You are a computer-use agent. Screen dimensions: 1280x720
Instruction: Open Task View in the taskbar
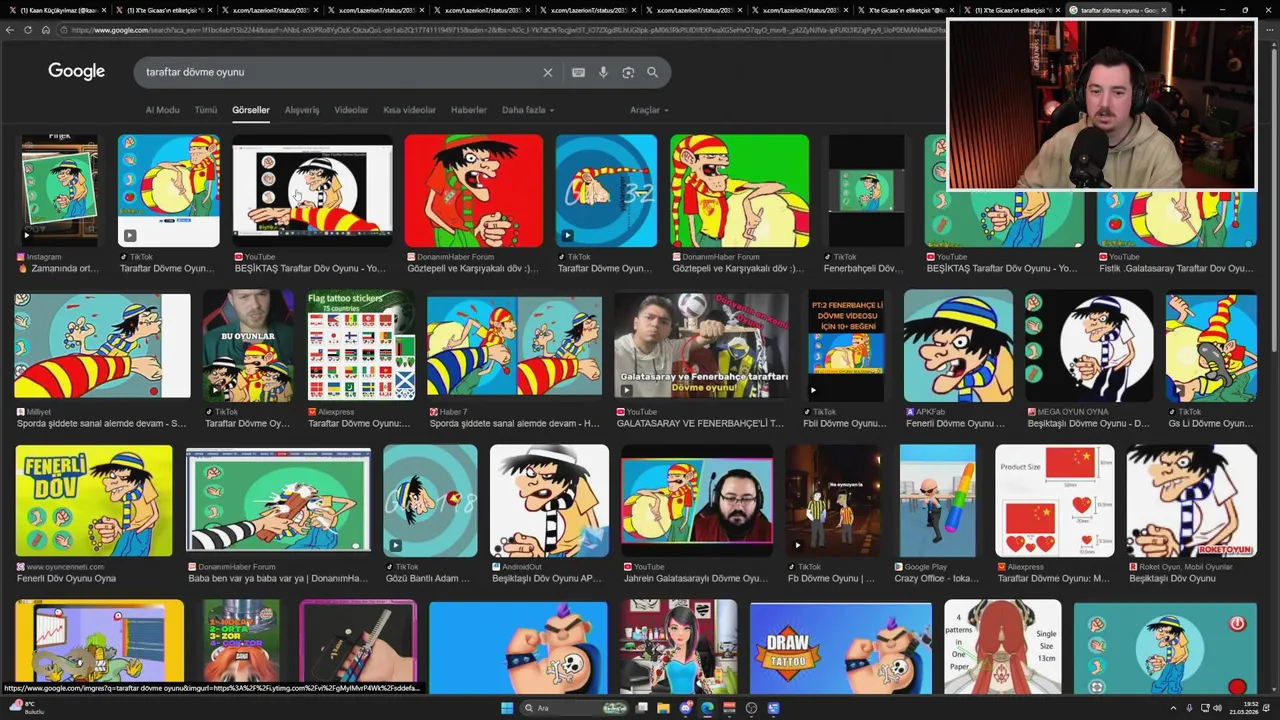(641, 708)
